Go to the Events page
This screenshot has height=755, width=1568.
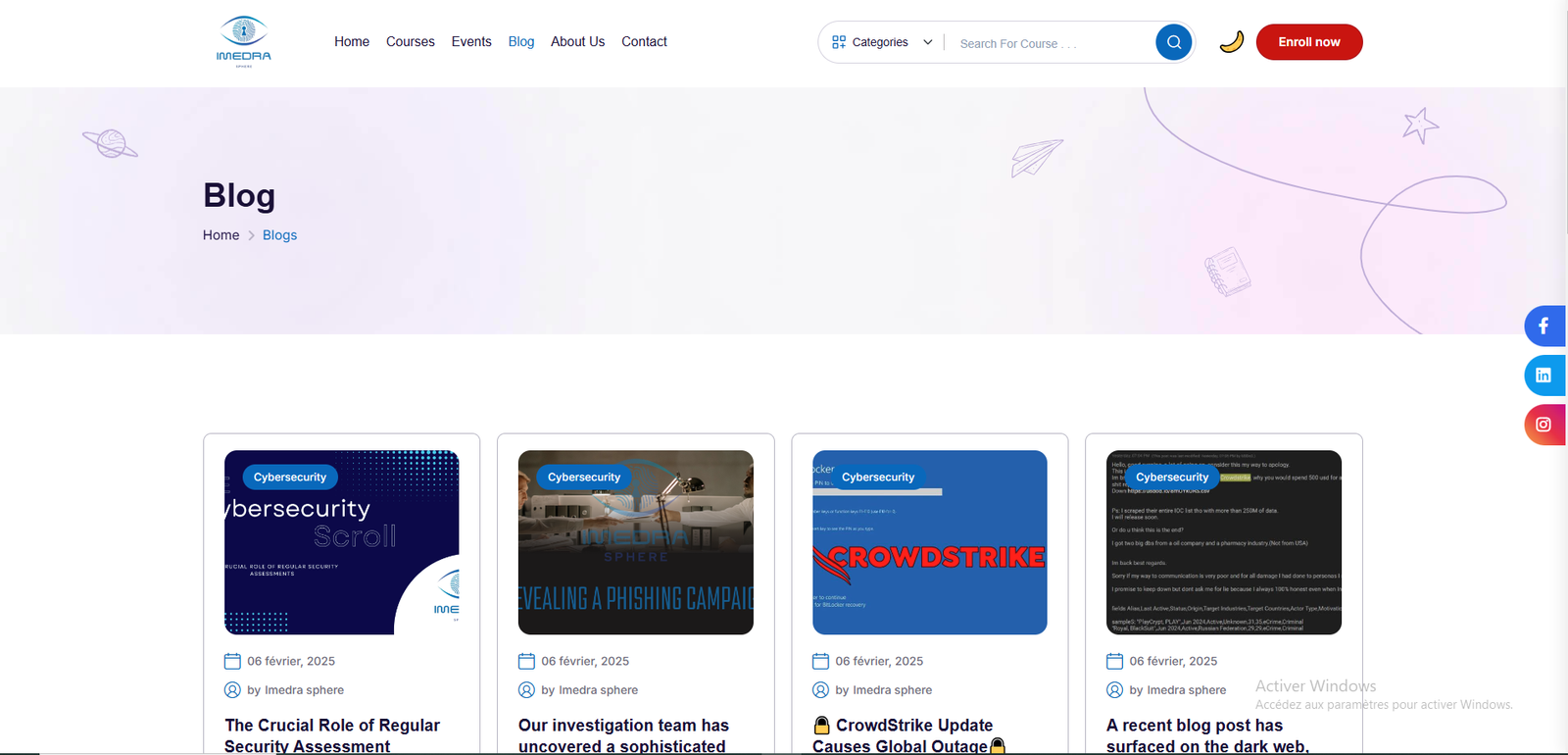471,41
